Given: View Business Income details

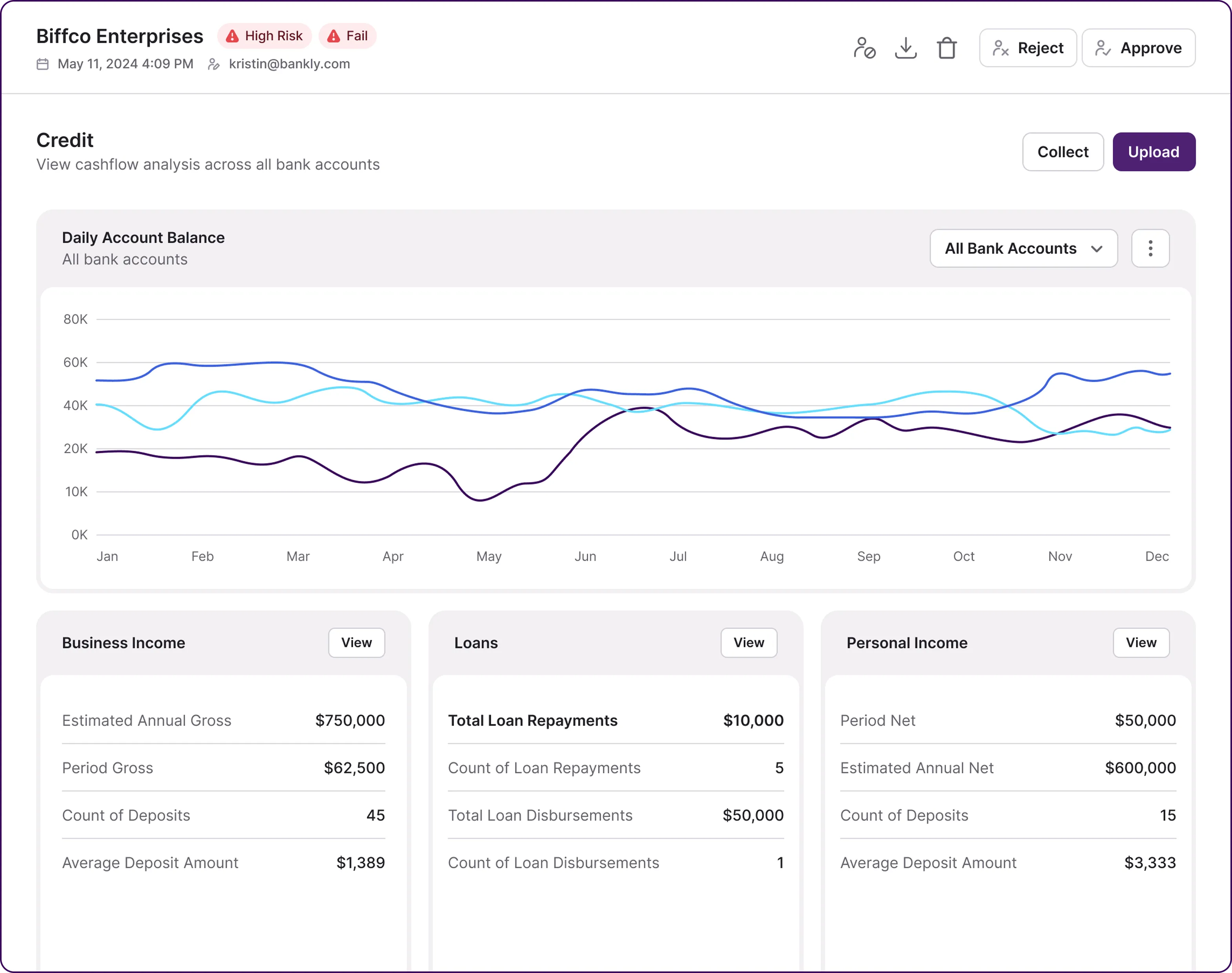Looking at the screenshot, I should [x=357, y=643].
